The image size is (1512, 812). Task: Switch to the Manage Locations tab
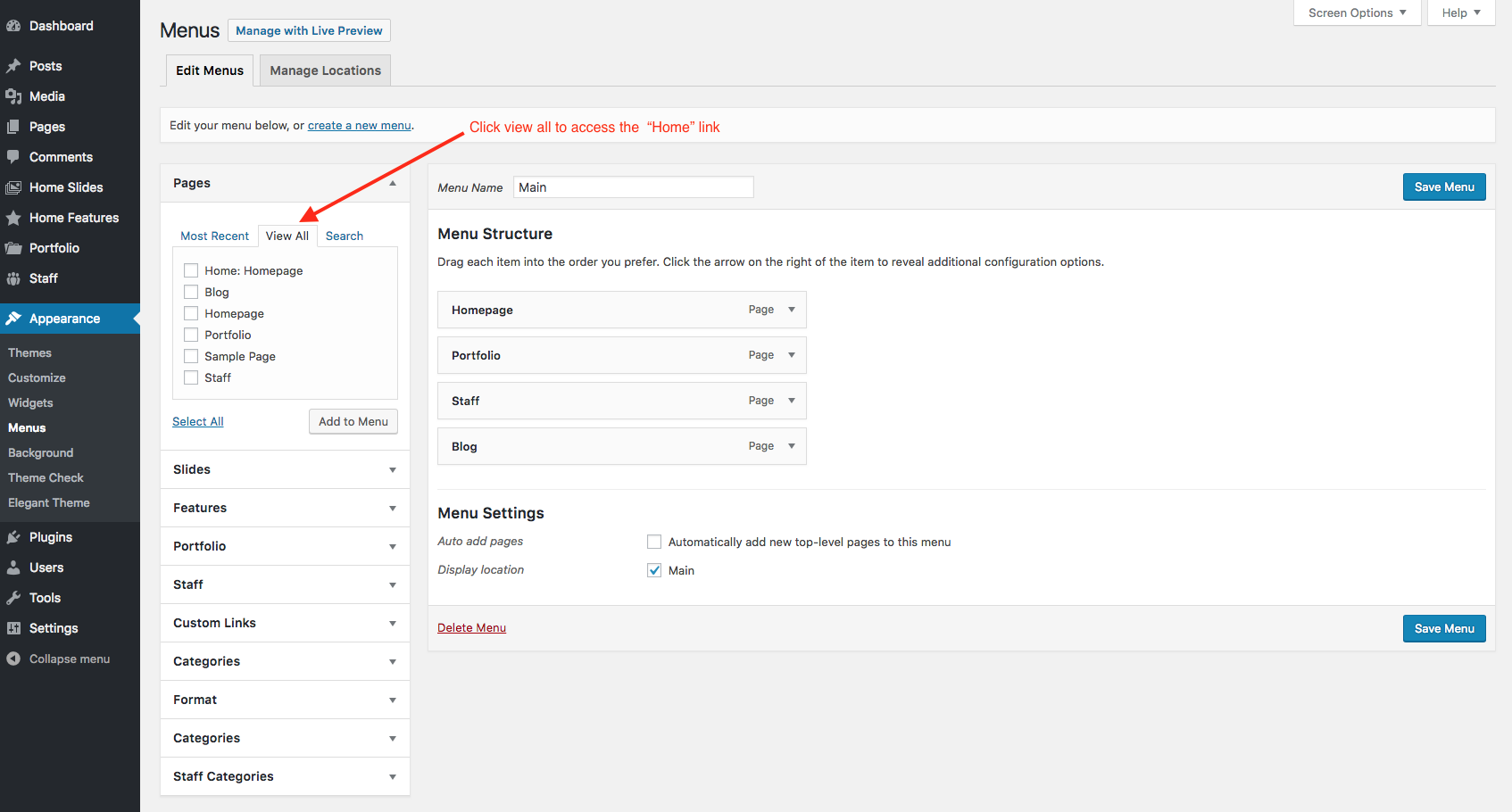pyautogui.click(x=324, y=70)
